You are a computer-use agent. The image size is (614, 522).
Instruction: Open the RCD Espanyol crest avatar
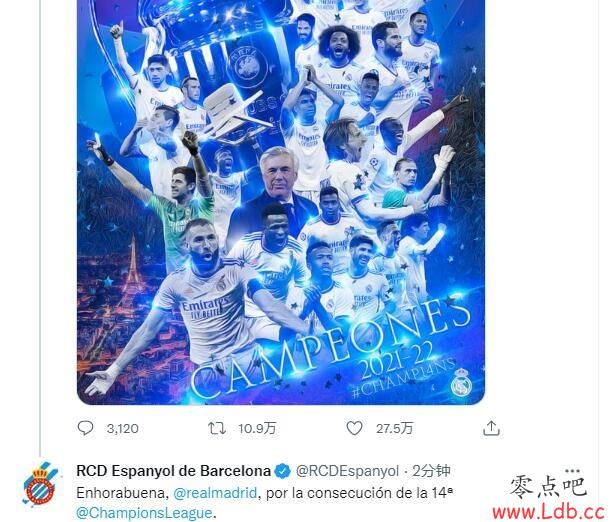(39, 484)
